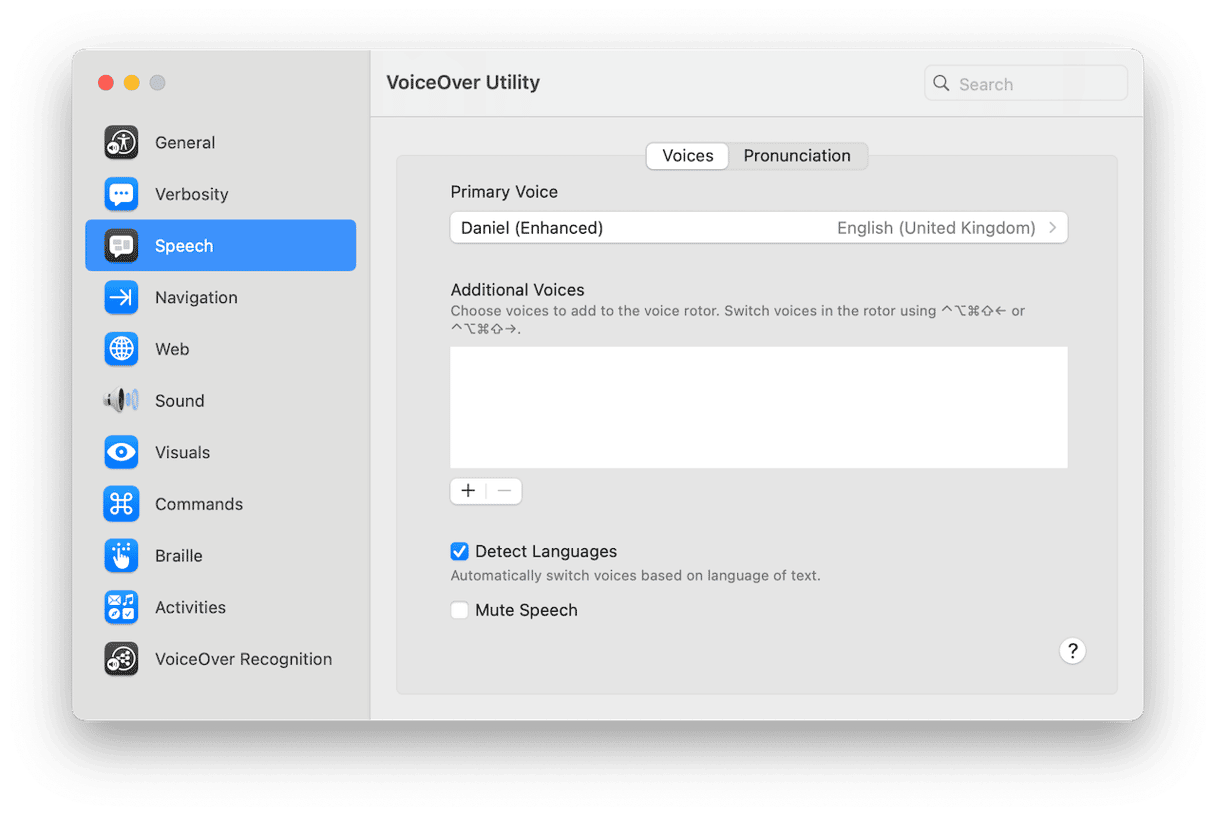Image resolution: width=1216 pixels, height=816 pixels.
Task: Click the General accessibility icon in sidebar
Action: coord(121,143)
